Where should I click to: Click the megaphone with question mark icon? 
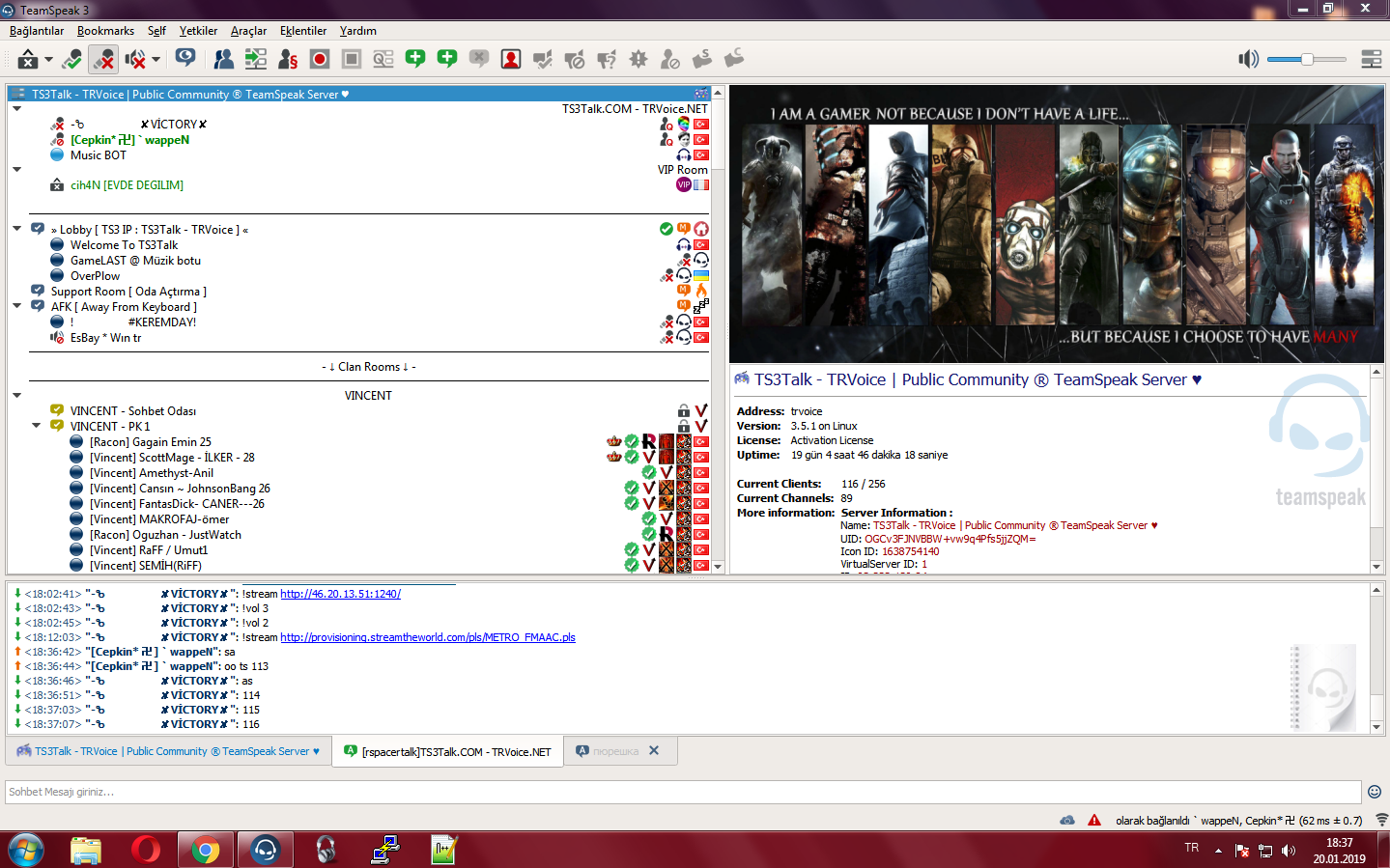(x=607, y=60)
